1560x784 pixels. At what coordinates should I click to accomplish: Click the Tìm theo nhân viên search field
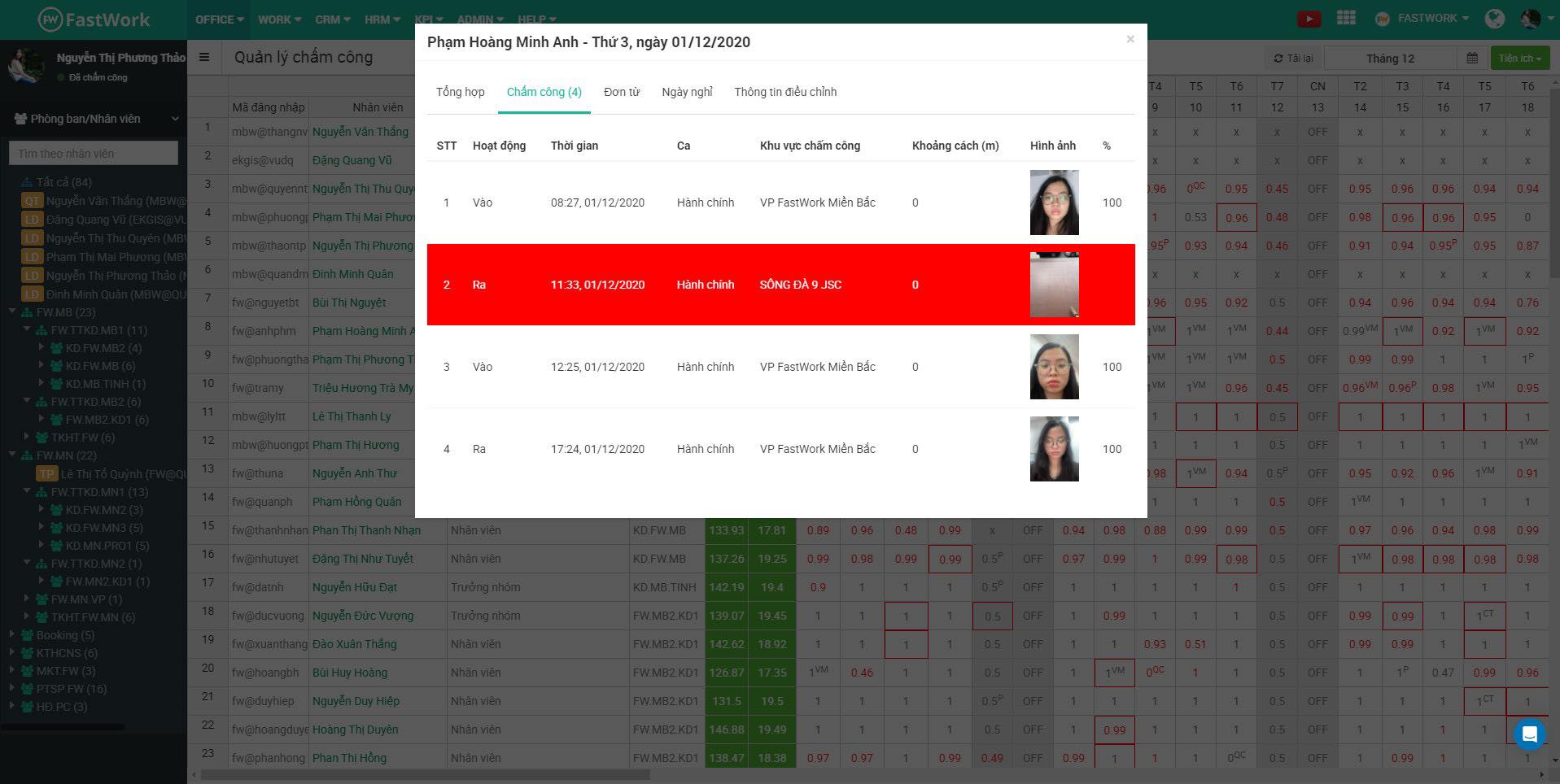(x=94, y=153)
